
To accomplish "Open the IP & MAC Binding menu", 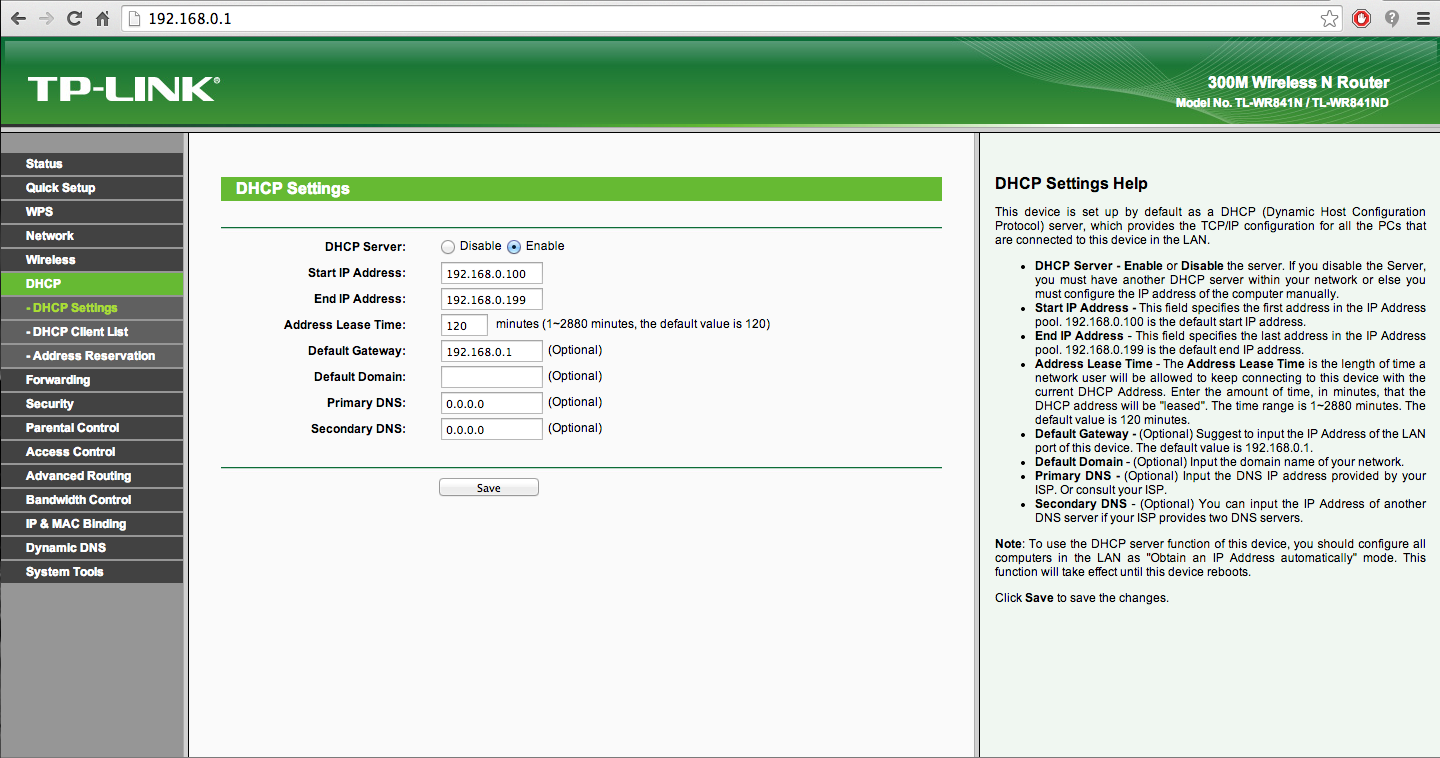I will 92,524.
